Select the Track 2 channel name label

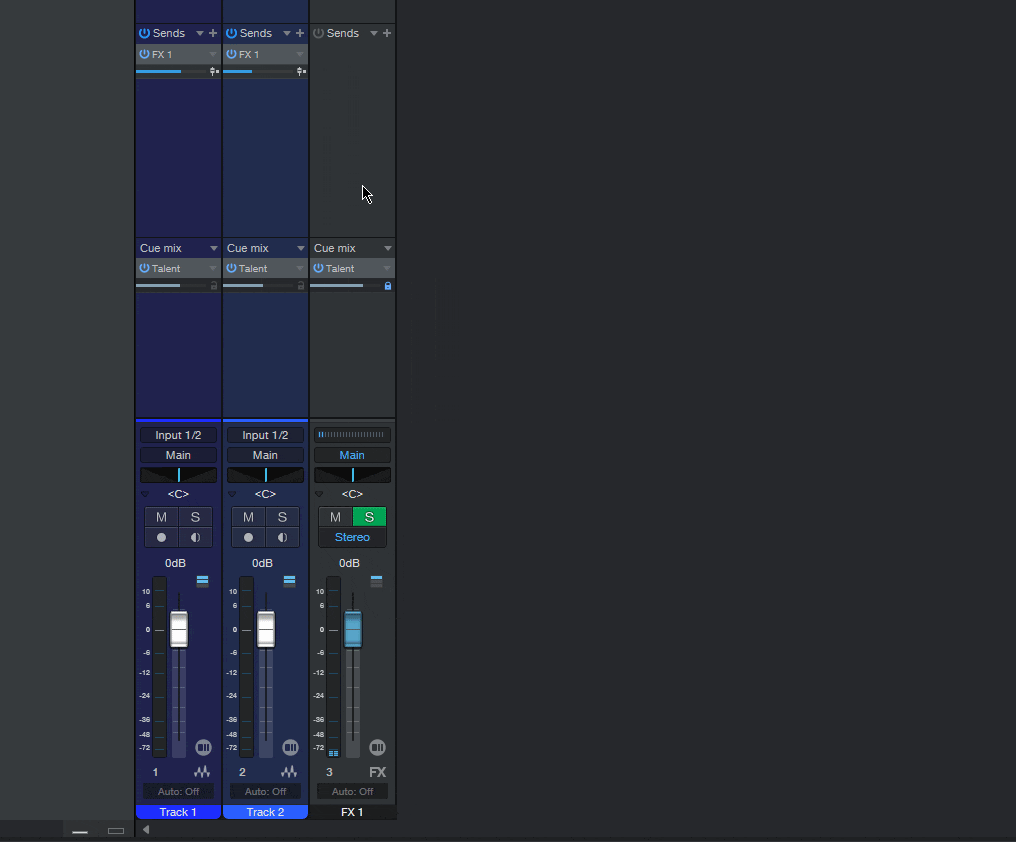point(265,812)
